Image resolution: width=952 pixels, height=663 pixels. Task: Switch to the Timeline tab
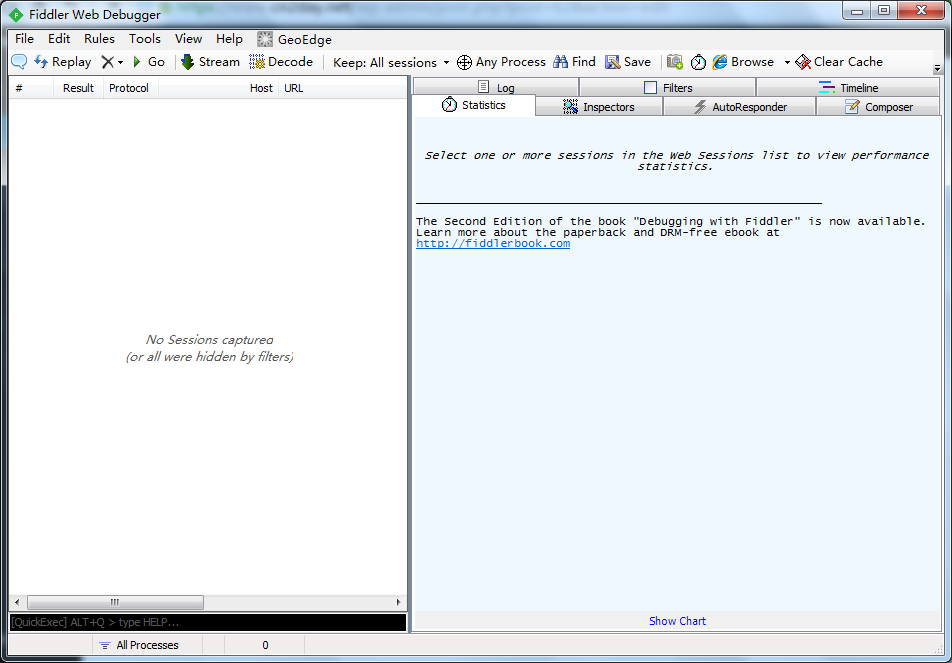pos(848,87)
